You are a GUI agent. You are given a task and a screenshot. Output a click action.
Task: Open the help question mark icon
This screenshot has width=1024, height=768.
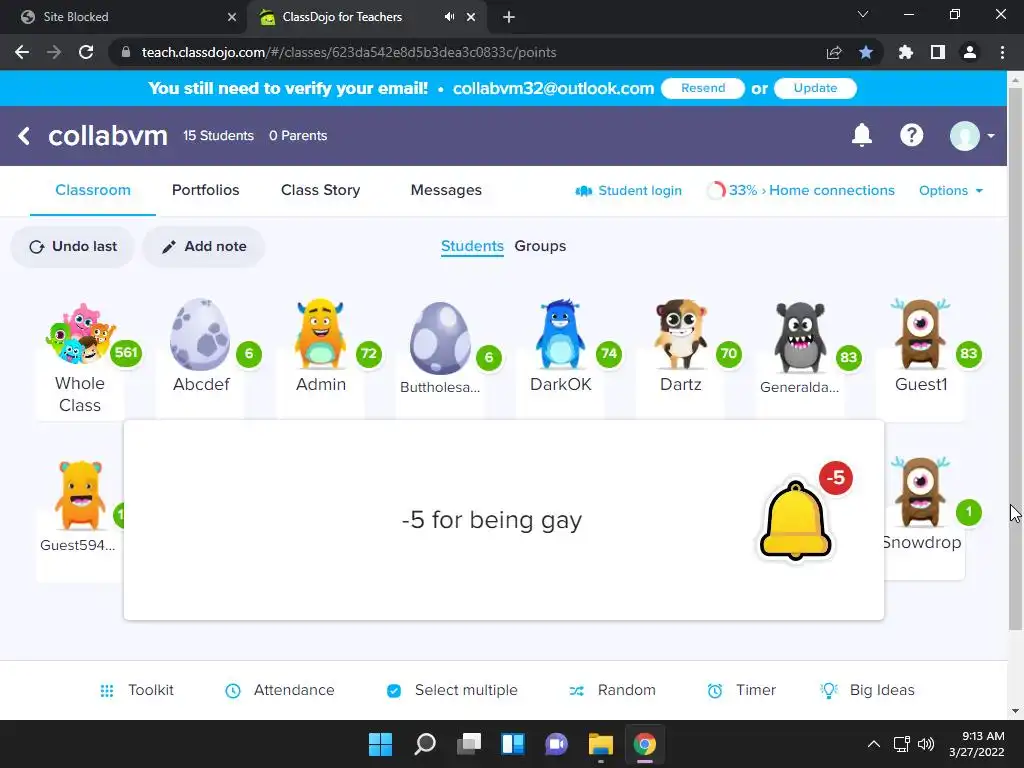tap(912, 135)
